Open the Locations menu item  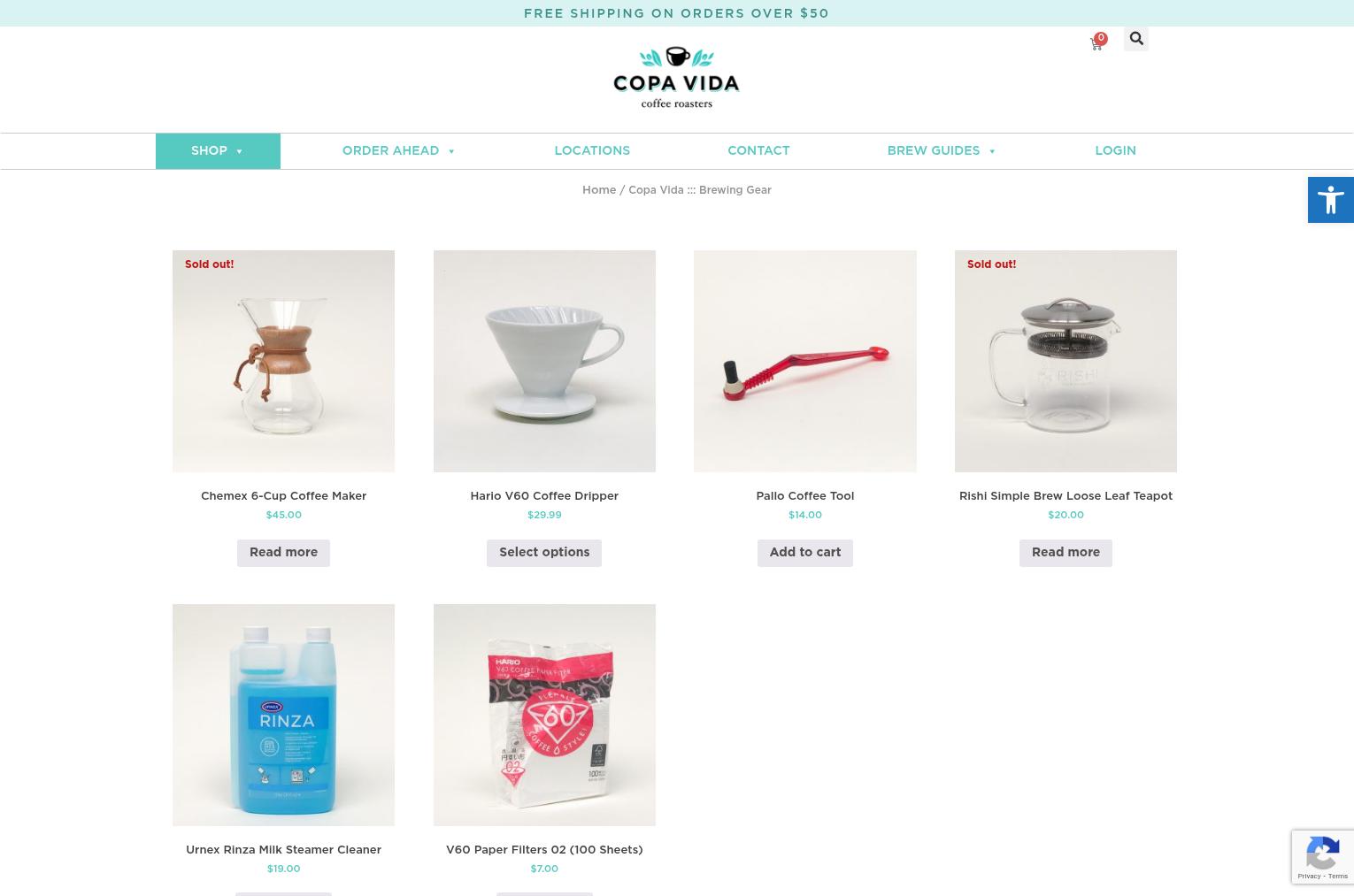pos(592,151)
